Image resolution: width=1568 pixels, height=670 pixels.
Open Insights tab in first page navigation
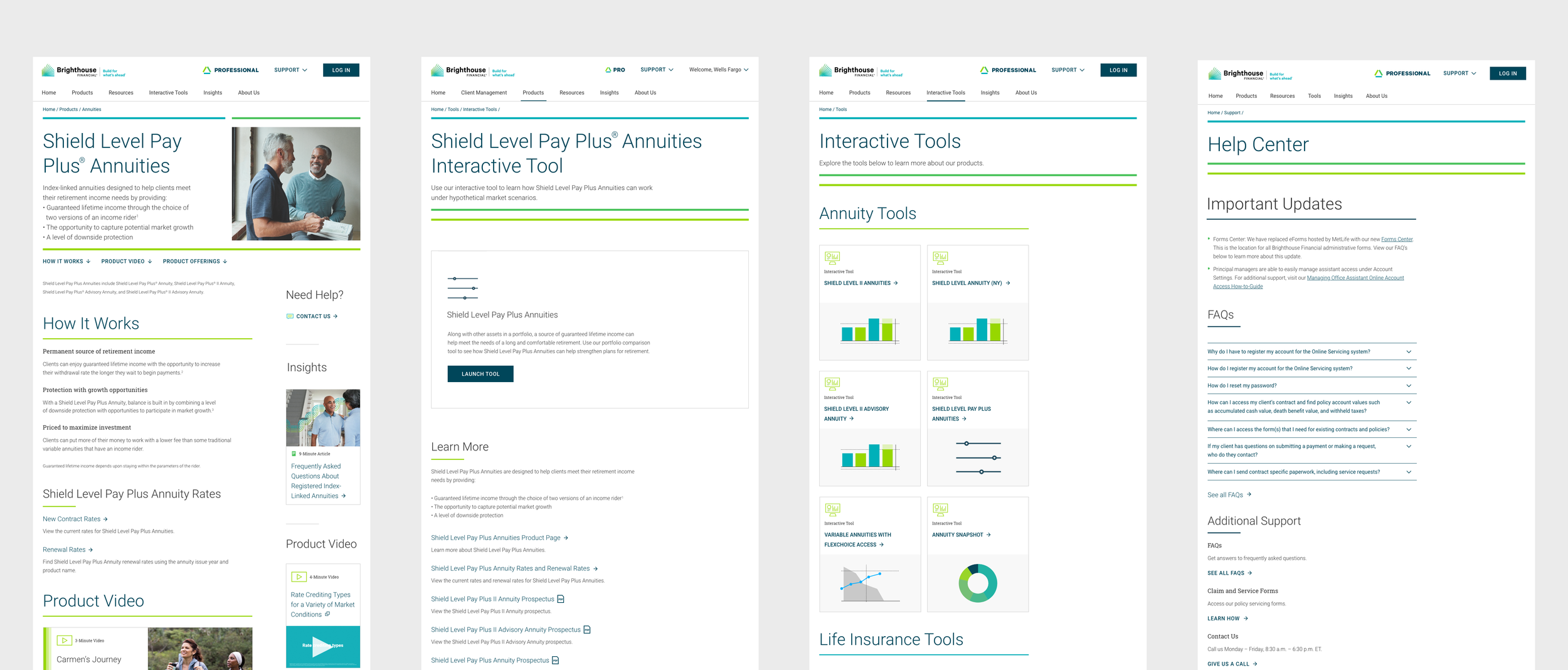[x=213, y=93]
